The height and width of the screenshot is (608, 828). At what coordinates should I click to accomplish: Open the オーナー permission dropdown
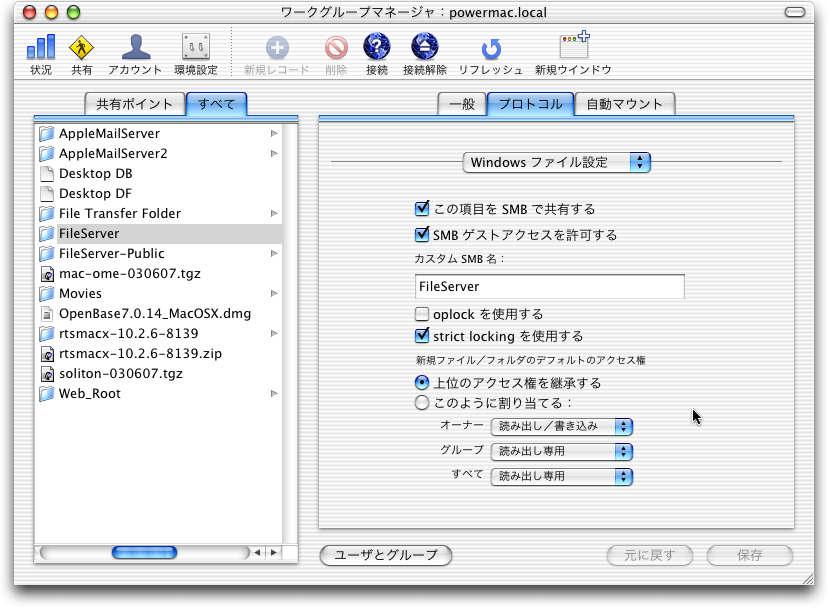561,426
